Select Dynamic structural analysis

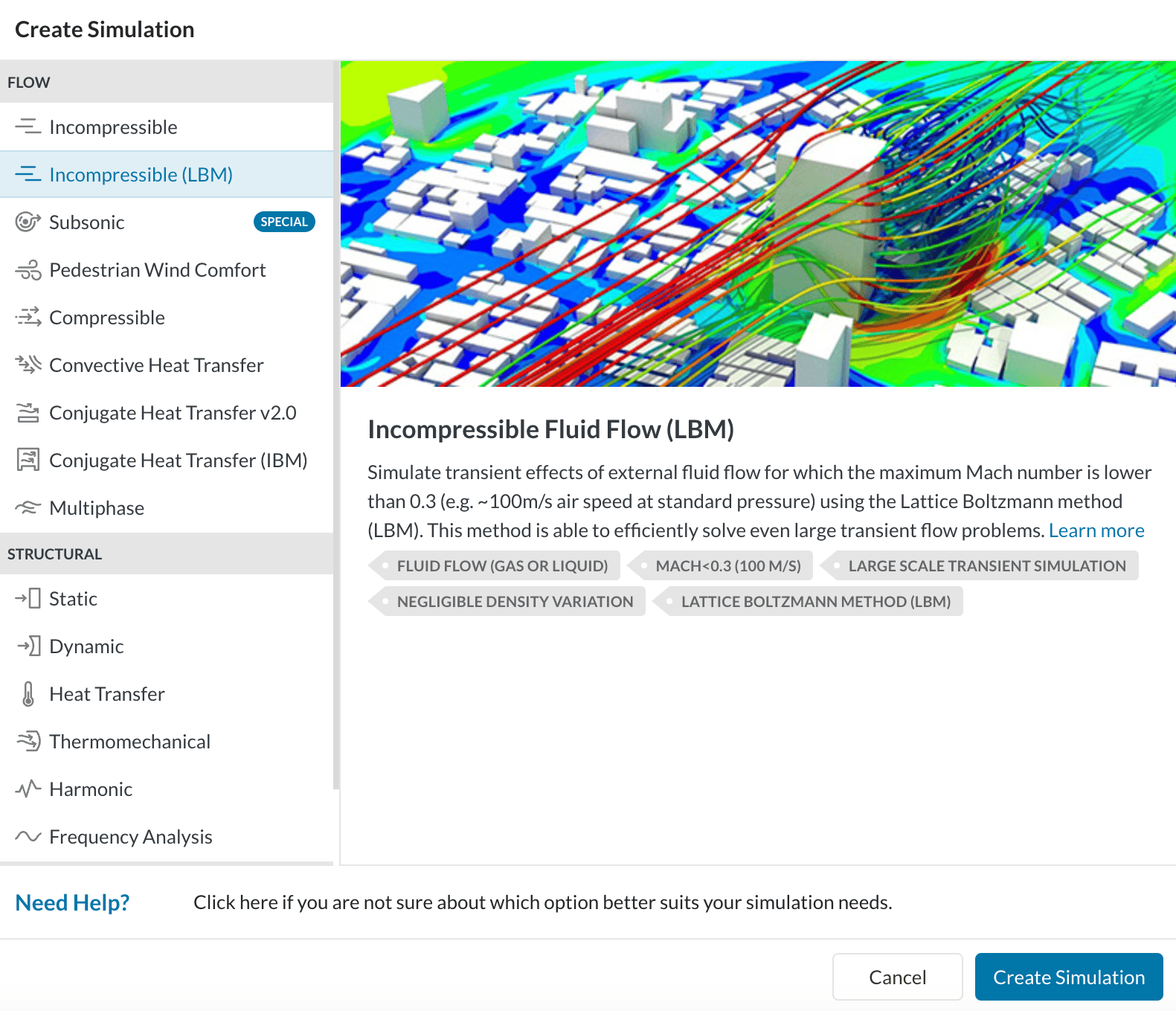(167, 646)
